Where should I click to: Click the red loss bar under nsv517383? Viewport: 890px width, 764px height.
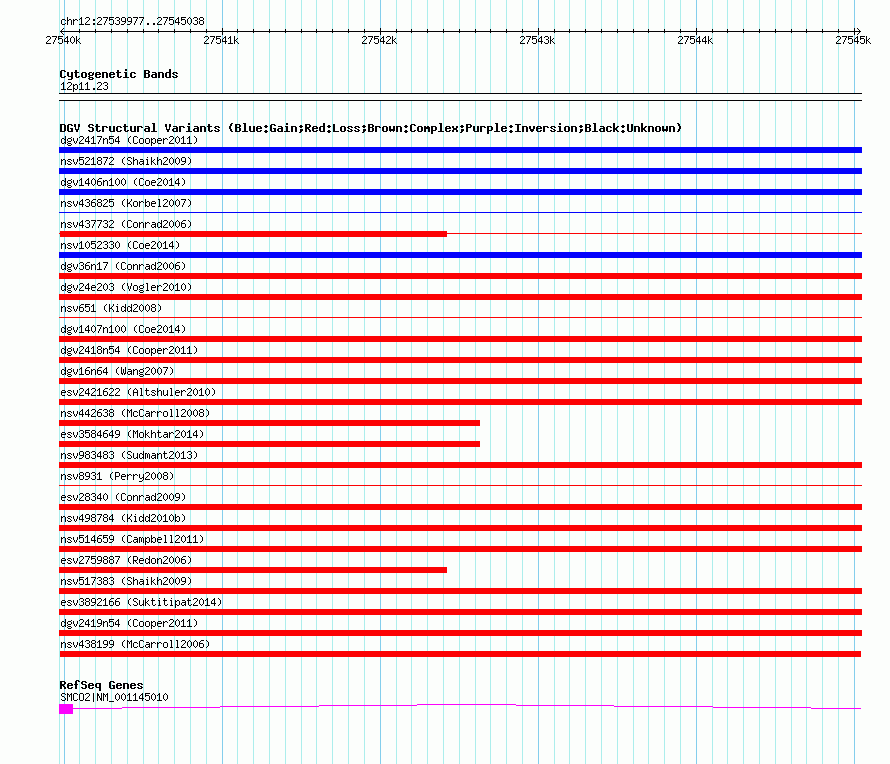coord(460,591)
